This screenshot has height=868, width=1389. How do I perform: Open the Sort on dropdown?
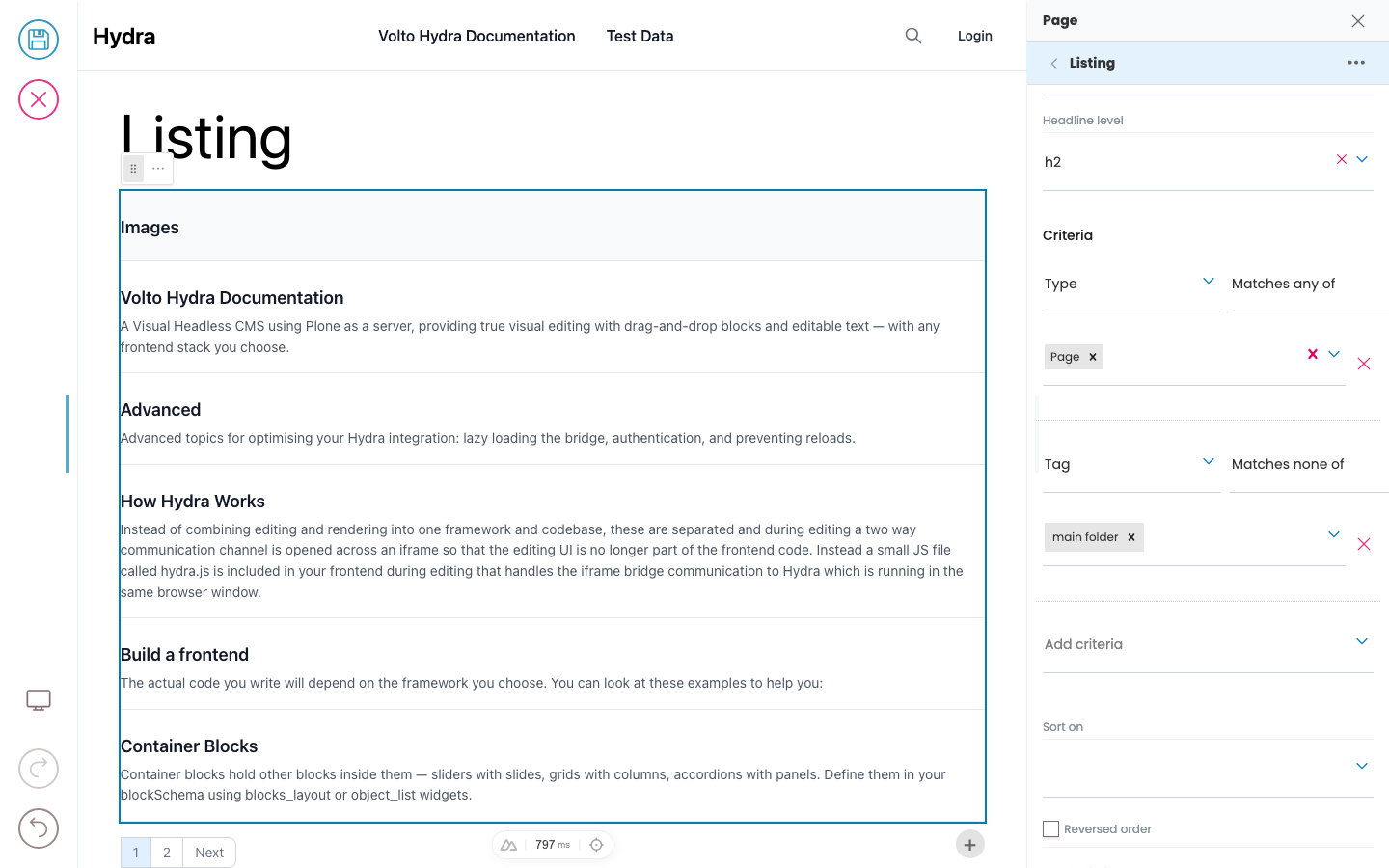click(x=1208, y=768)
